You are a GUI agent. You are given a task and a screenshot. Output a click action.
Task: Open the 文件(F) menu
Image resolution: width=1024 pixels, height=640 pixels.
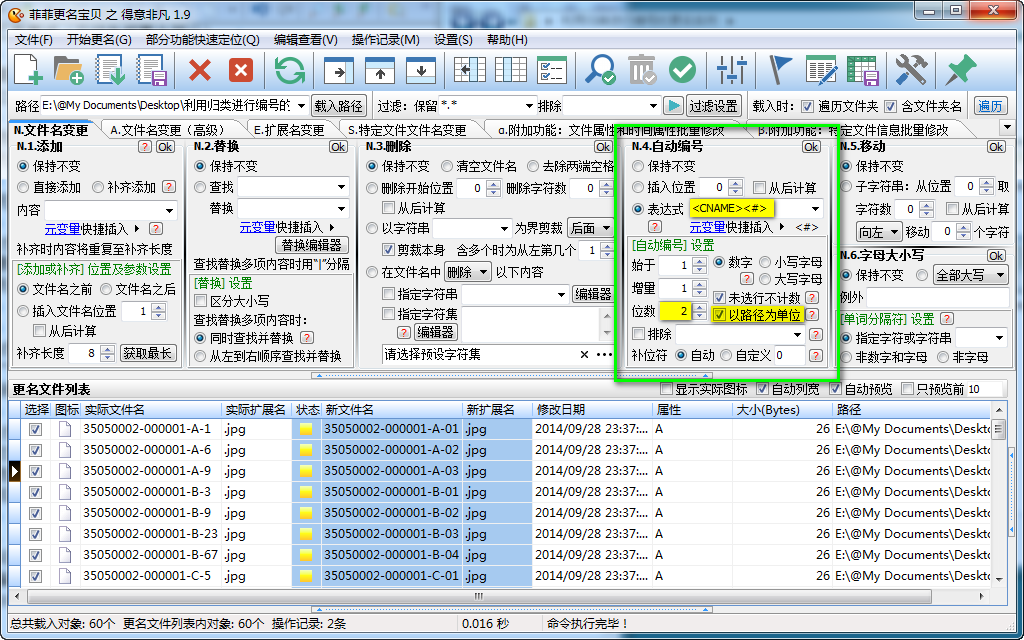pyautogui.click(x=33, y=40)
